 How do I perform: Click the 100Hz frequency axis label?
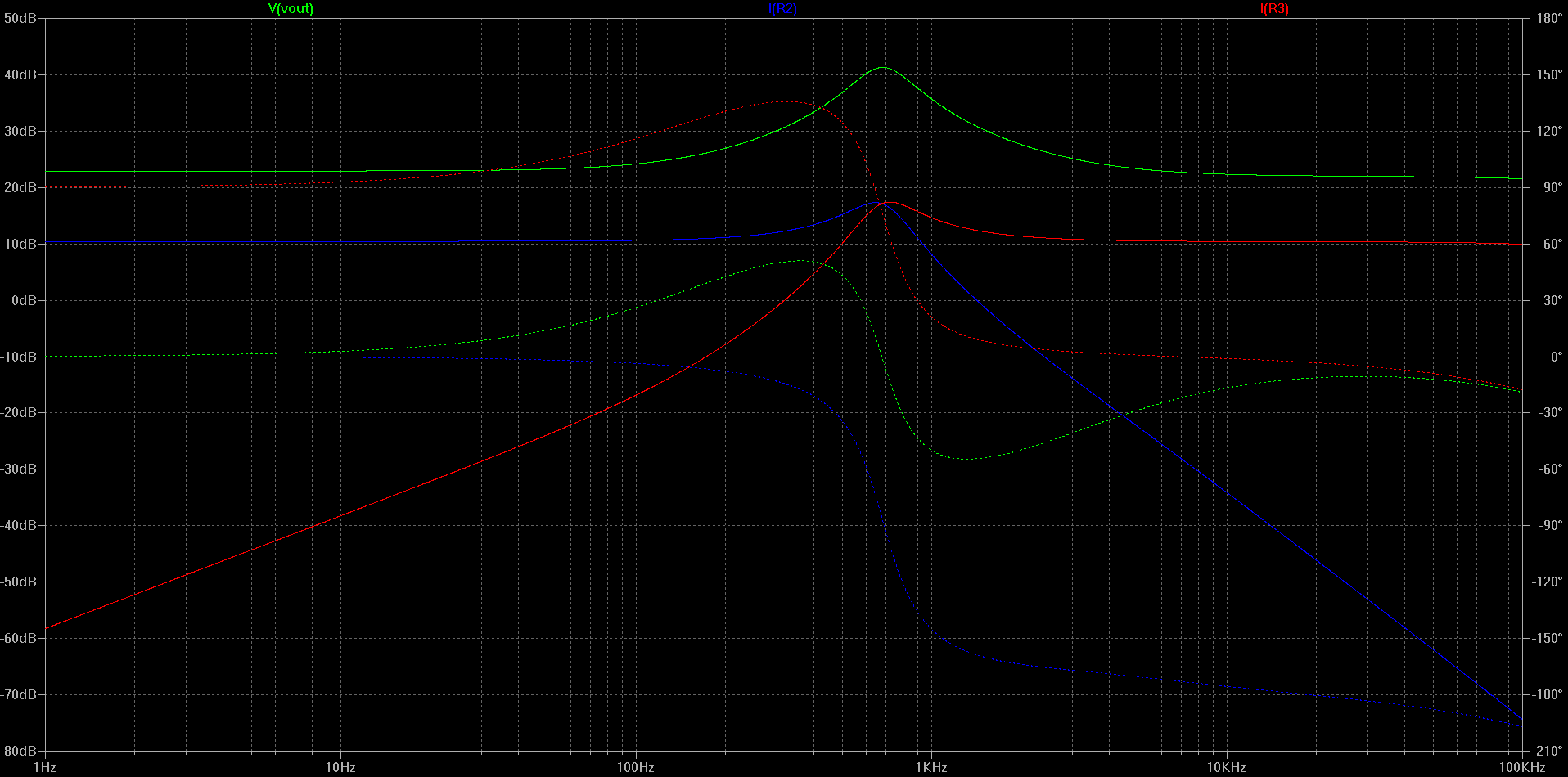[x=636, y=767]
